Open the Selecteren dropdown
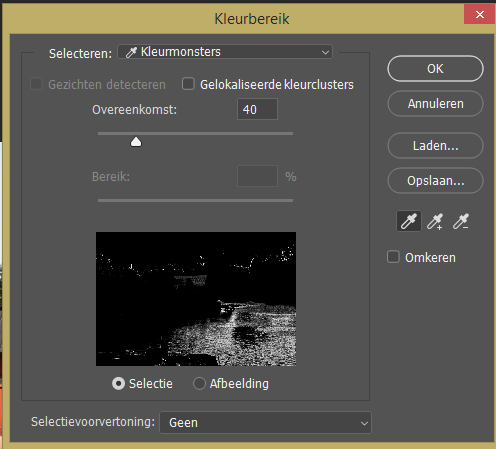This screenshot has width=496, height=449. click(x=225, y=52)
